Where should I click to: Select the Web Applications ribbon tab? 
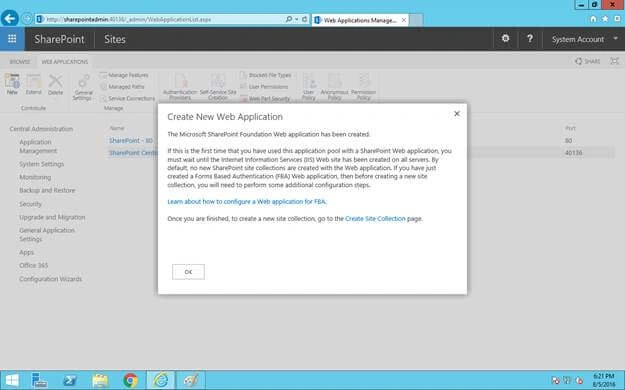tap(65, 62)
